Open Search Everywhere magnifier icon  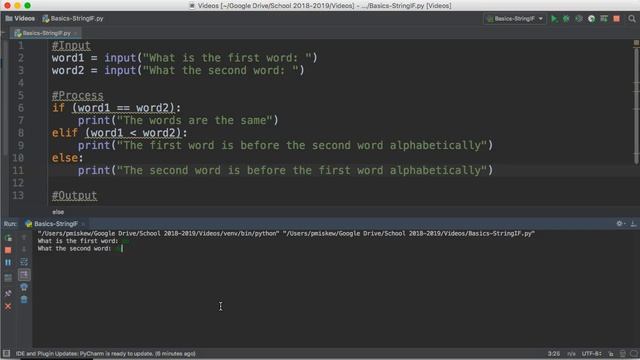[632, 19]
